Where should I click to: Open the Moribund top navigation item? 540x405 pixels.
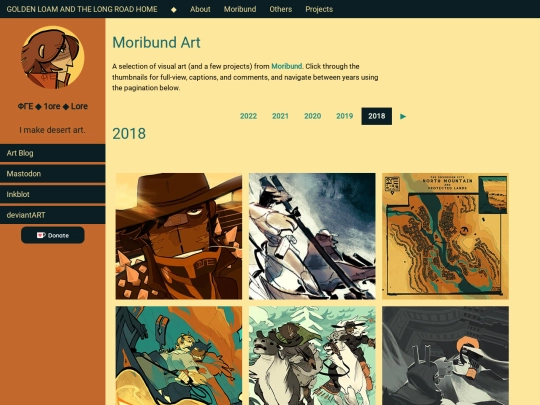240,9
